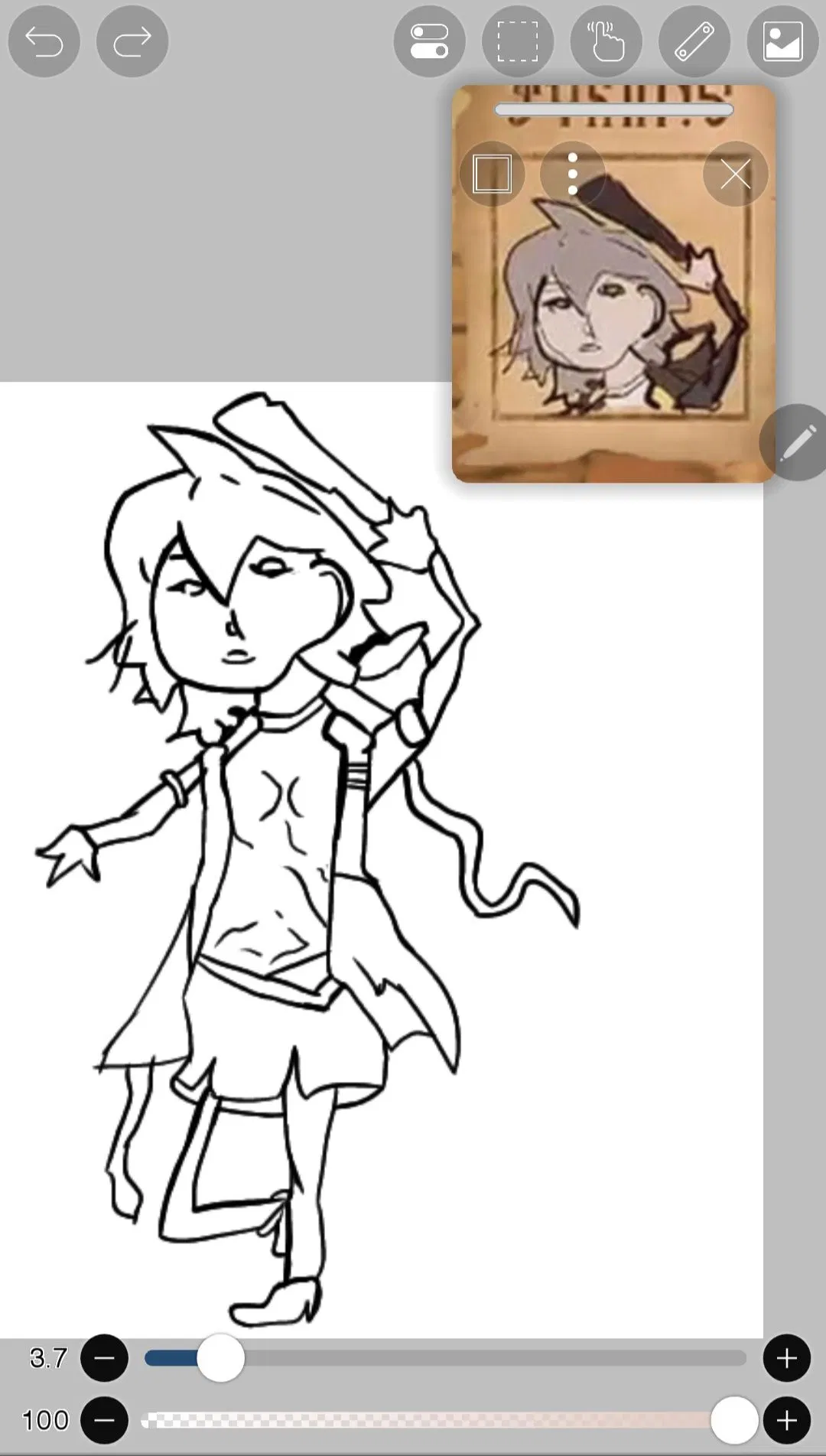
Task: Increase brush thickness with plus button
Action: pos(786,1357)
